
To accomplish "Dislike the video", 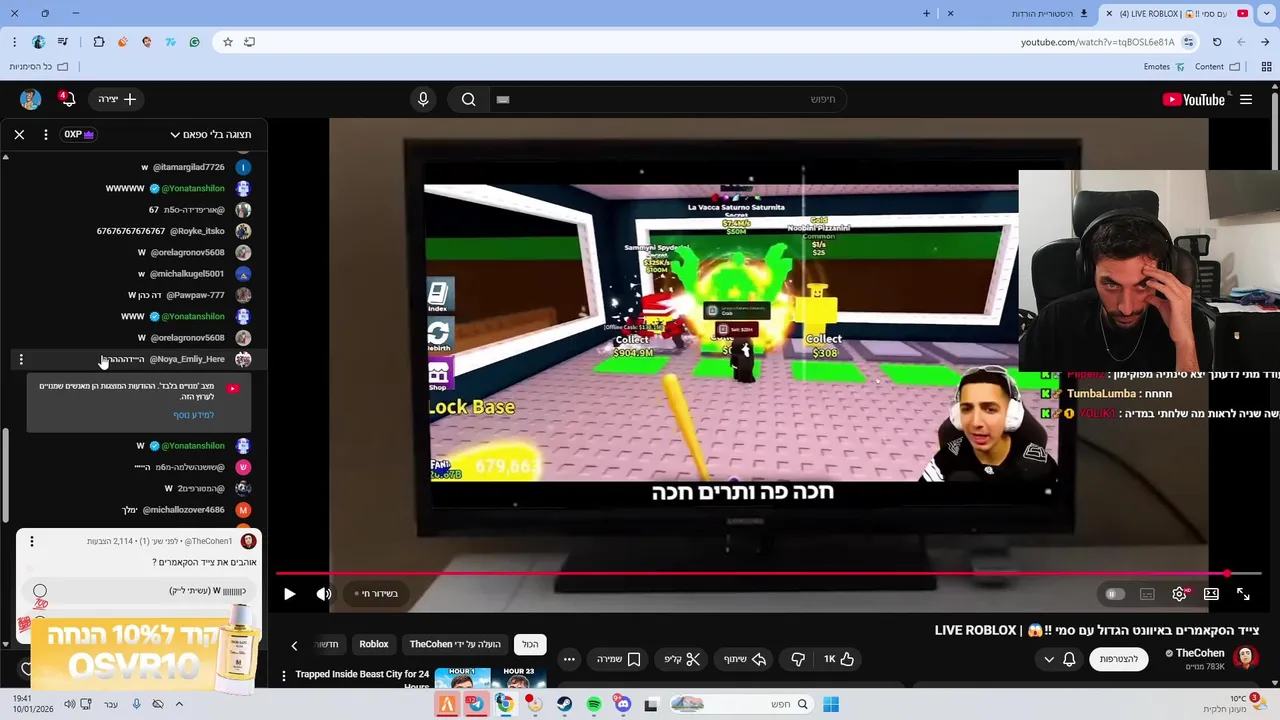I will pos(798,659).
